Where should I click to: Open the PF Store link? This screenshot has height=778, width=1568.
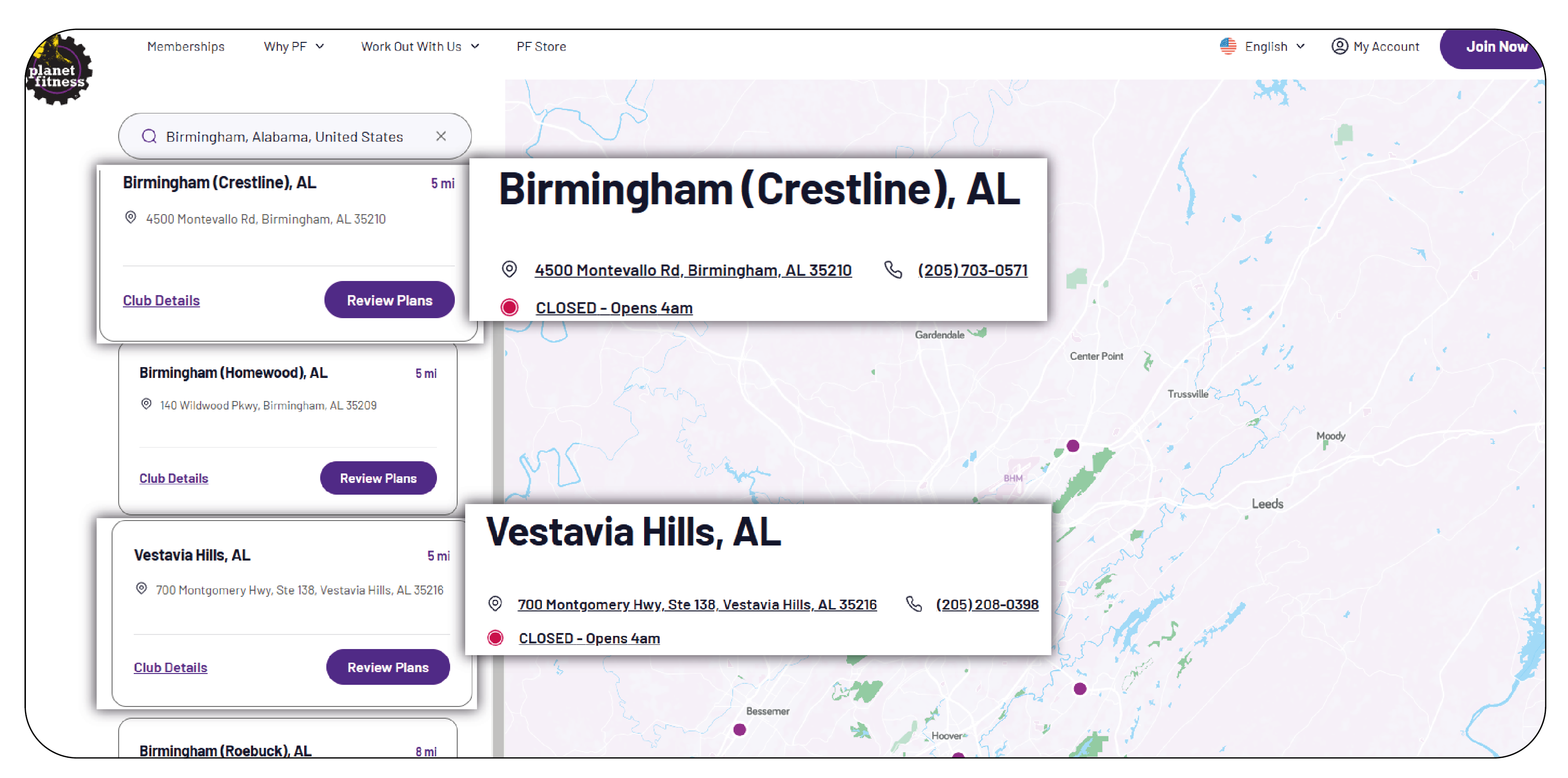pos(541,46)
